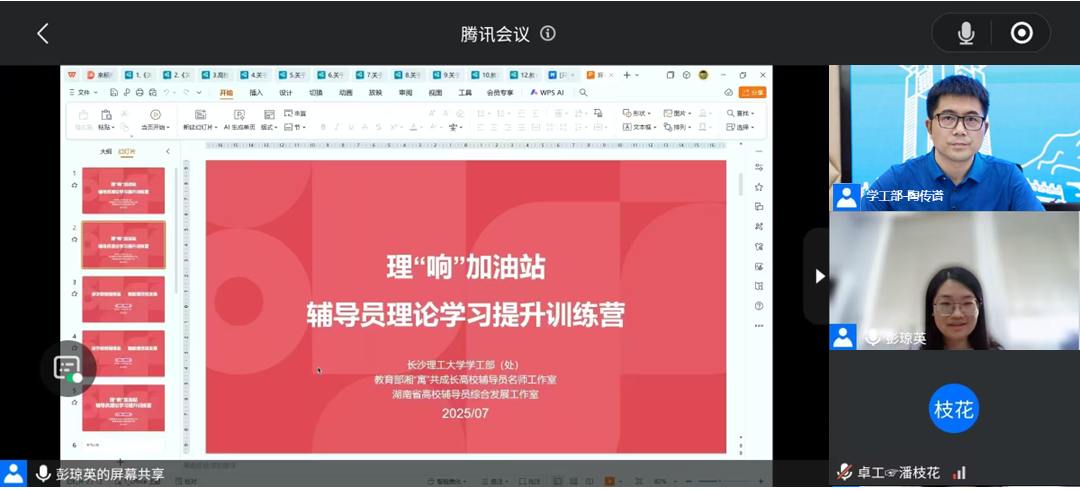Click the search magnifier in the ribbon
This screenshot has height=490, width=1080.
583,92
